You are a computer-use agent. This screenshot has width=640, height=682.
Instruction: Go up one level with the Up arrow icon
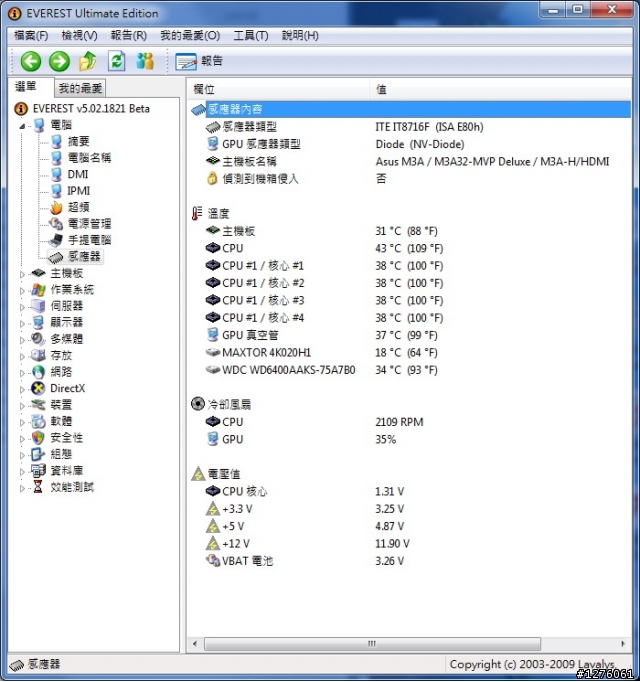pos(87,61)
